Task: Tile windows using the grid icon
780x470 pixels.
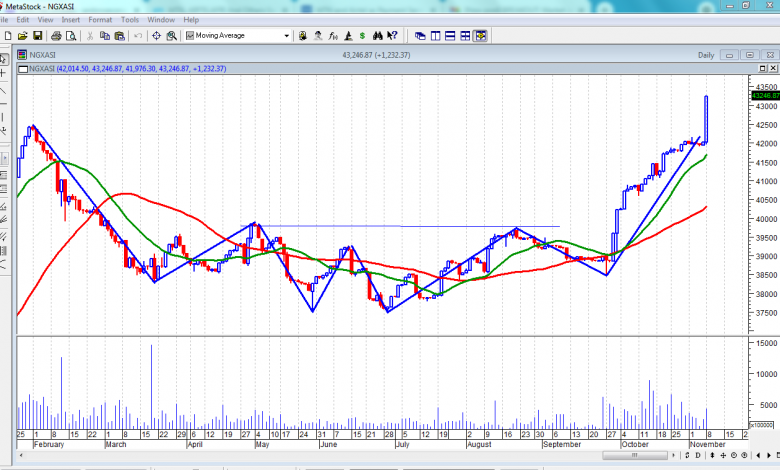Action: click(465, 36)
